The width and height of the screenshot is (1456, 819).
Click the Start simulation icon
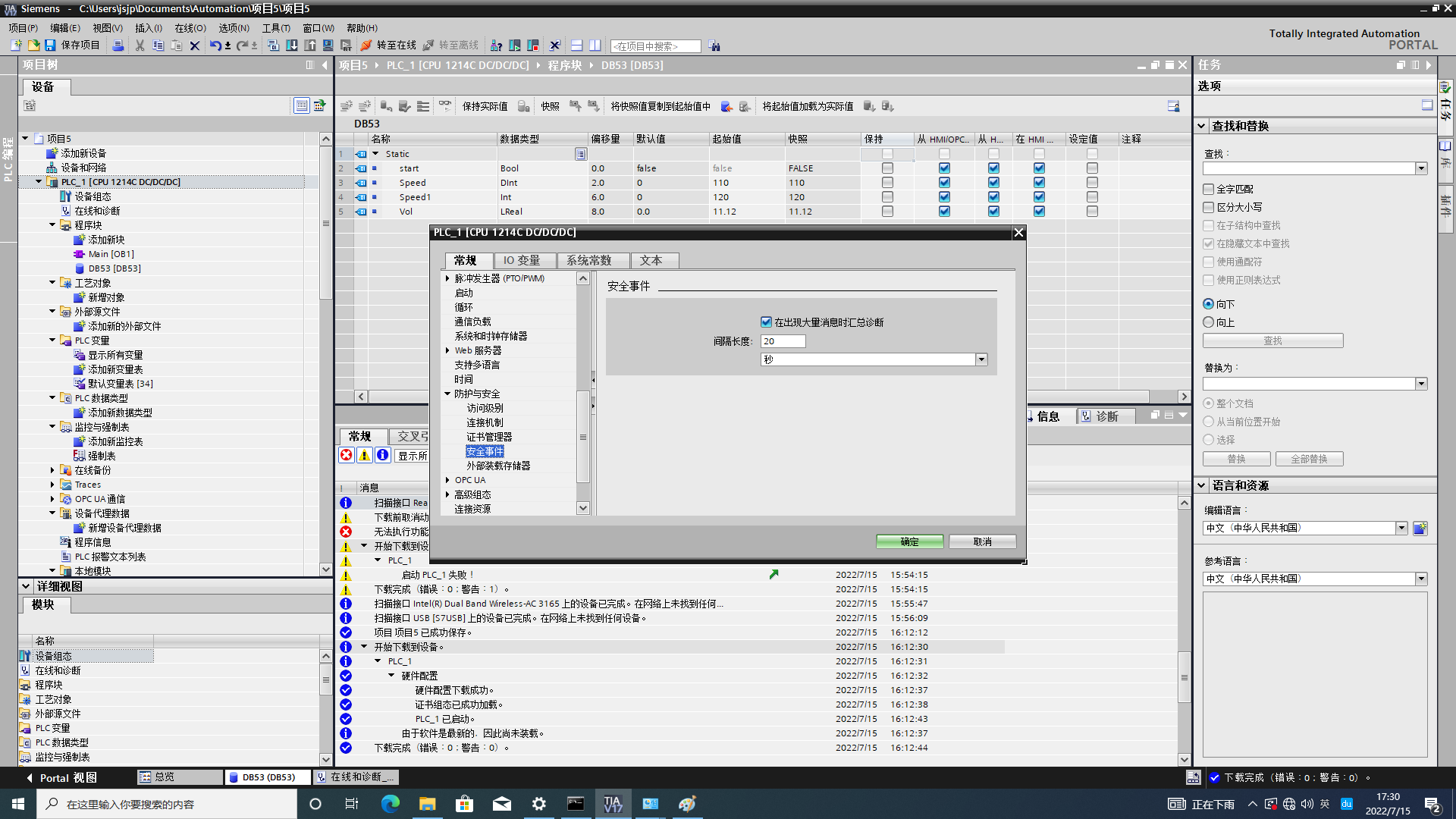[328, 45]
